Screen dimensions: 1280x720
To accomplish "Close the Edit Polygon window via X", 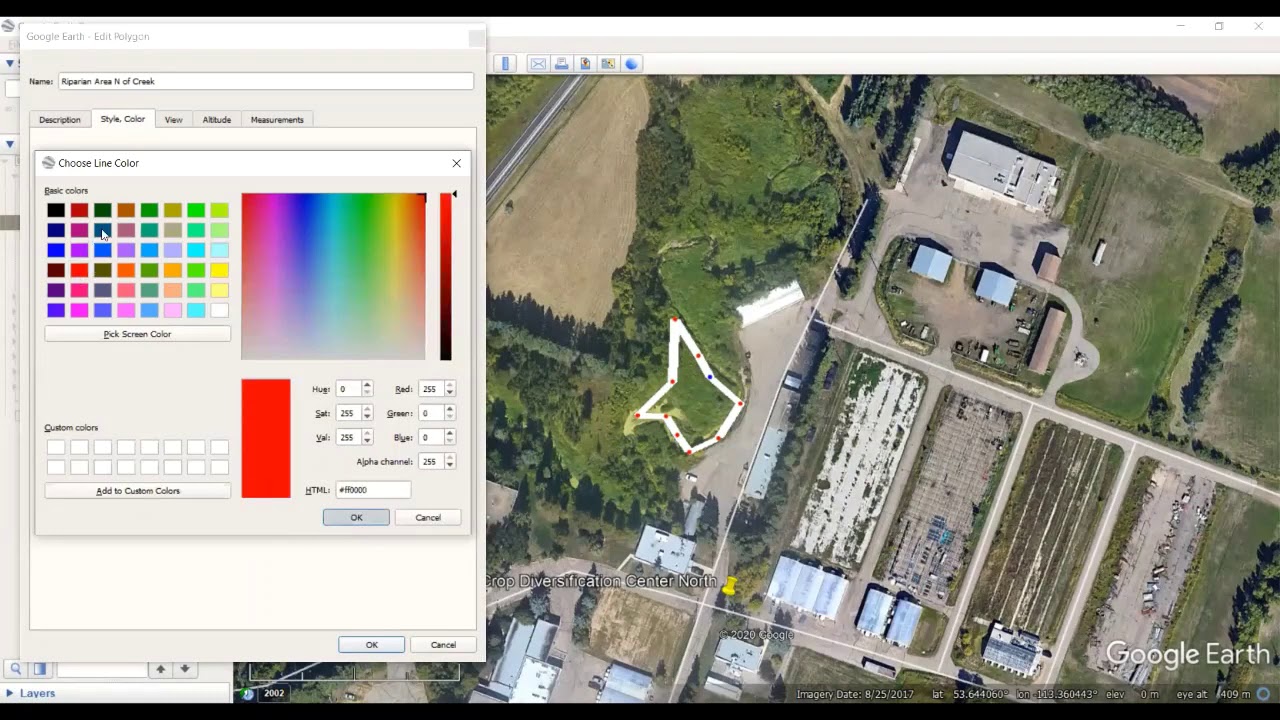I will click(x=475, y=37).
